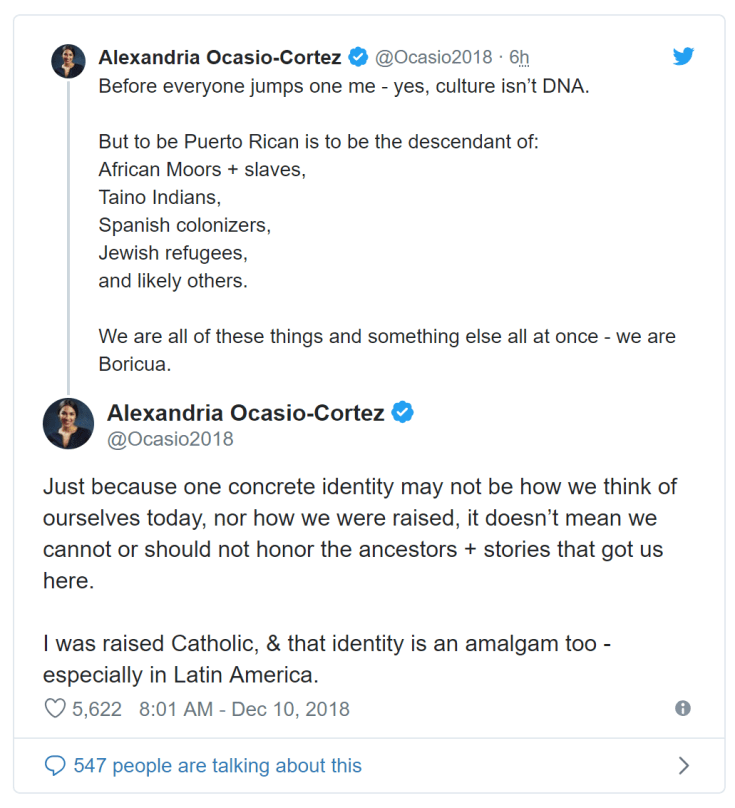This screenshot has height=808, width=735.
Task: Click the larger Alexandria Ocasio-Cortez name
Action: tap(245, 412)
